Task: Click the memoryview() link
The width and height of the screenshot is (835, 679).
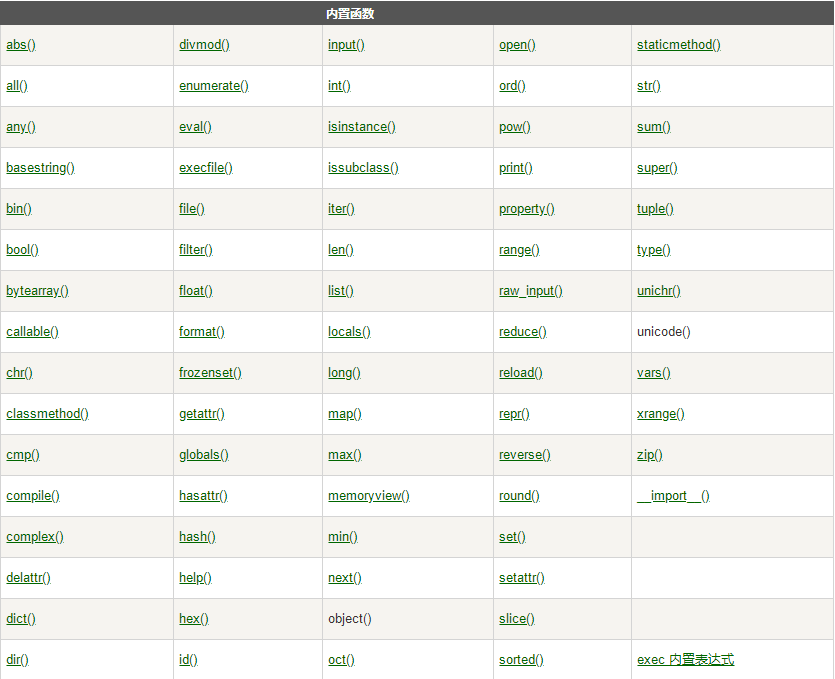Action: [369, 496]
